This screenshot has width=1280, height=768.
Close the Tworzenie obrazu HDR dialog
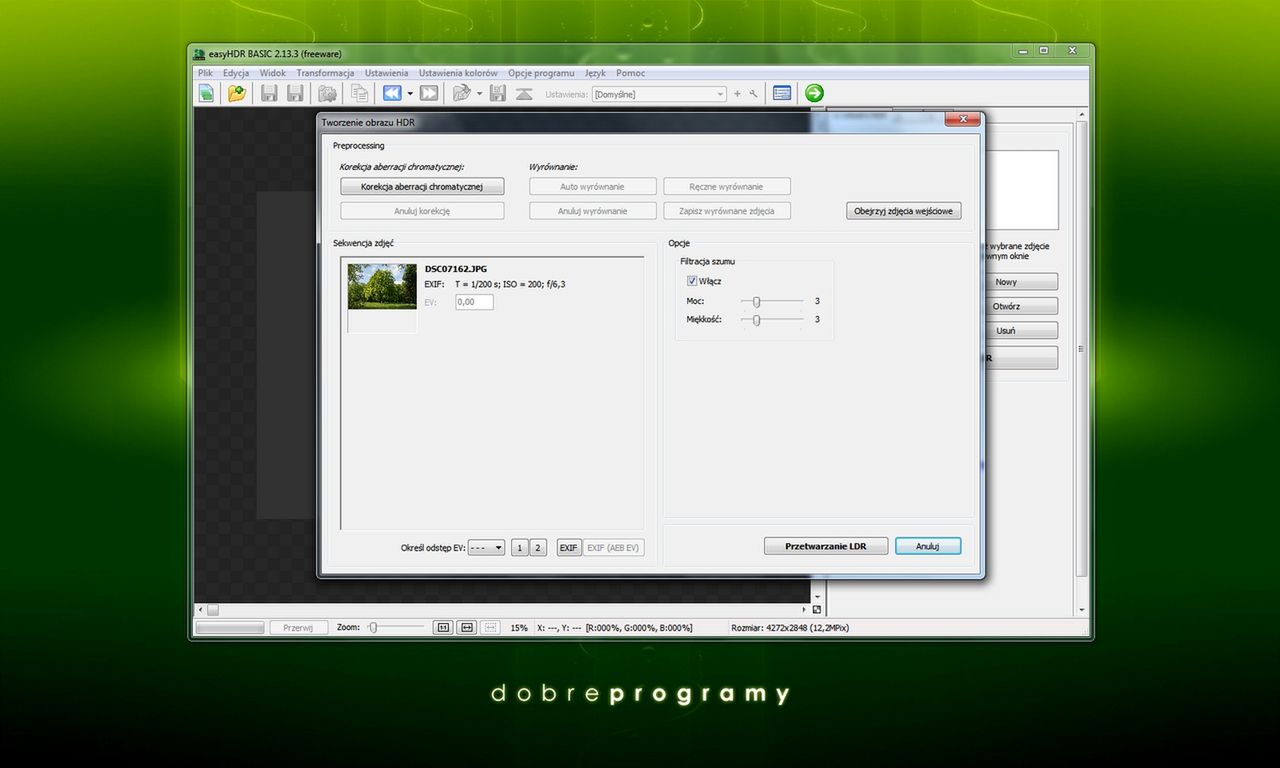[x=962, y=120]
